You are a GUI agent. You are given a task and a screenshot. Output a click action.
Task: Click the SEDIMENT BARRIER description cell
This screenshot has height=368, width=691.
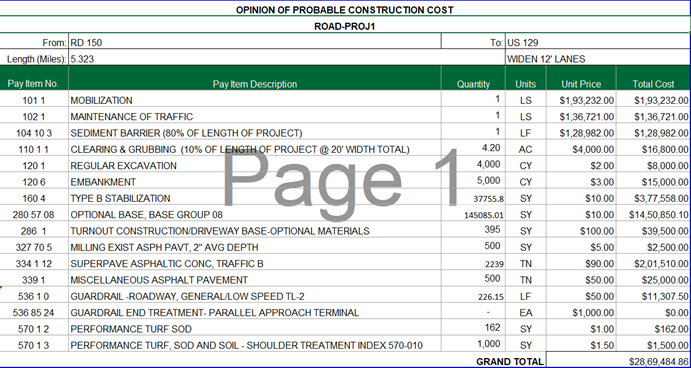255,133
